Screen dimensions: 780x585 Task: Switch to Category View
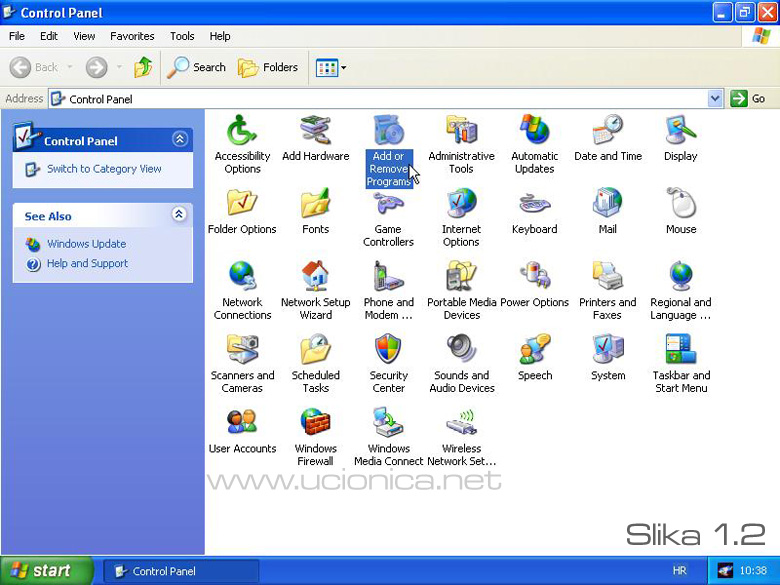point(104,169)
